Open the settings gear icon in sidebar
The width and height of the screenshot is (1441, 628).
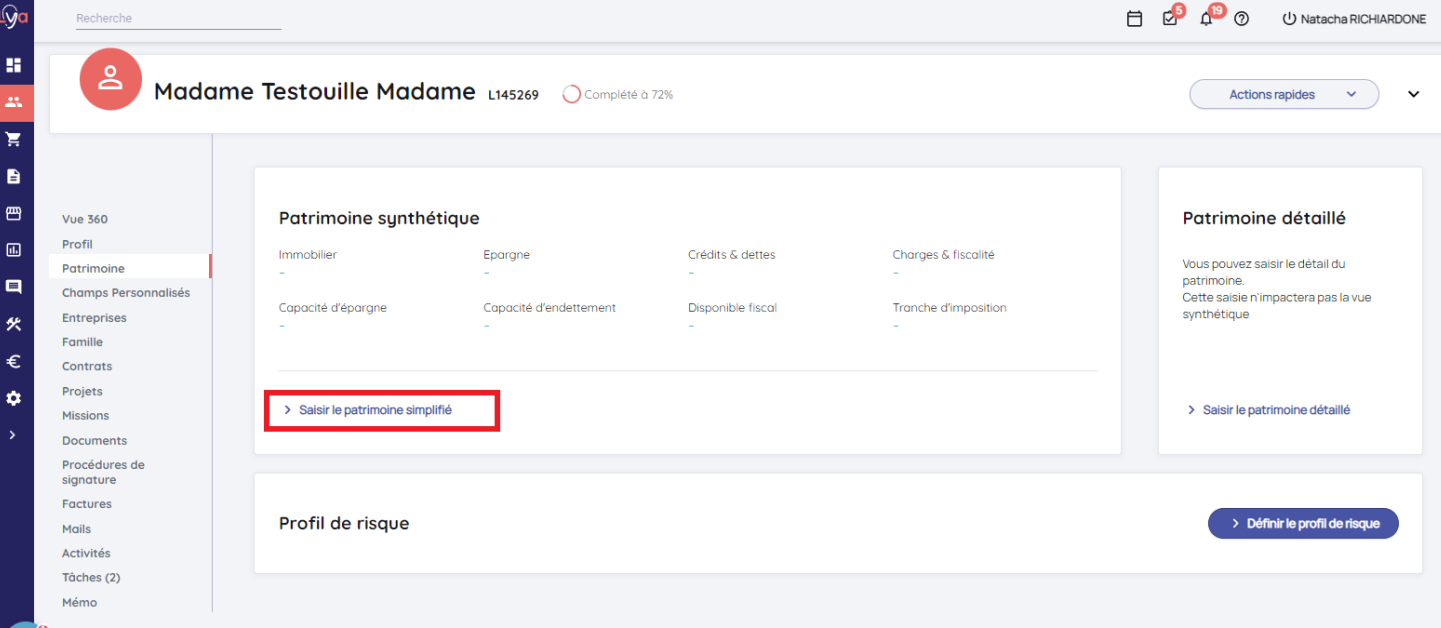[x=14, y=398]
